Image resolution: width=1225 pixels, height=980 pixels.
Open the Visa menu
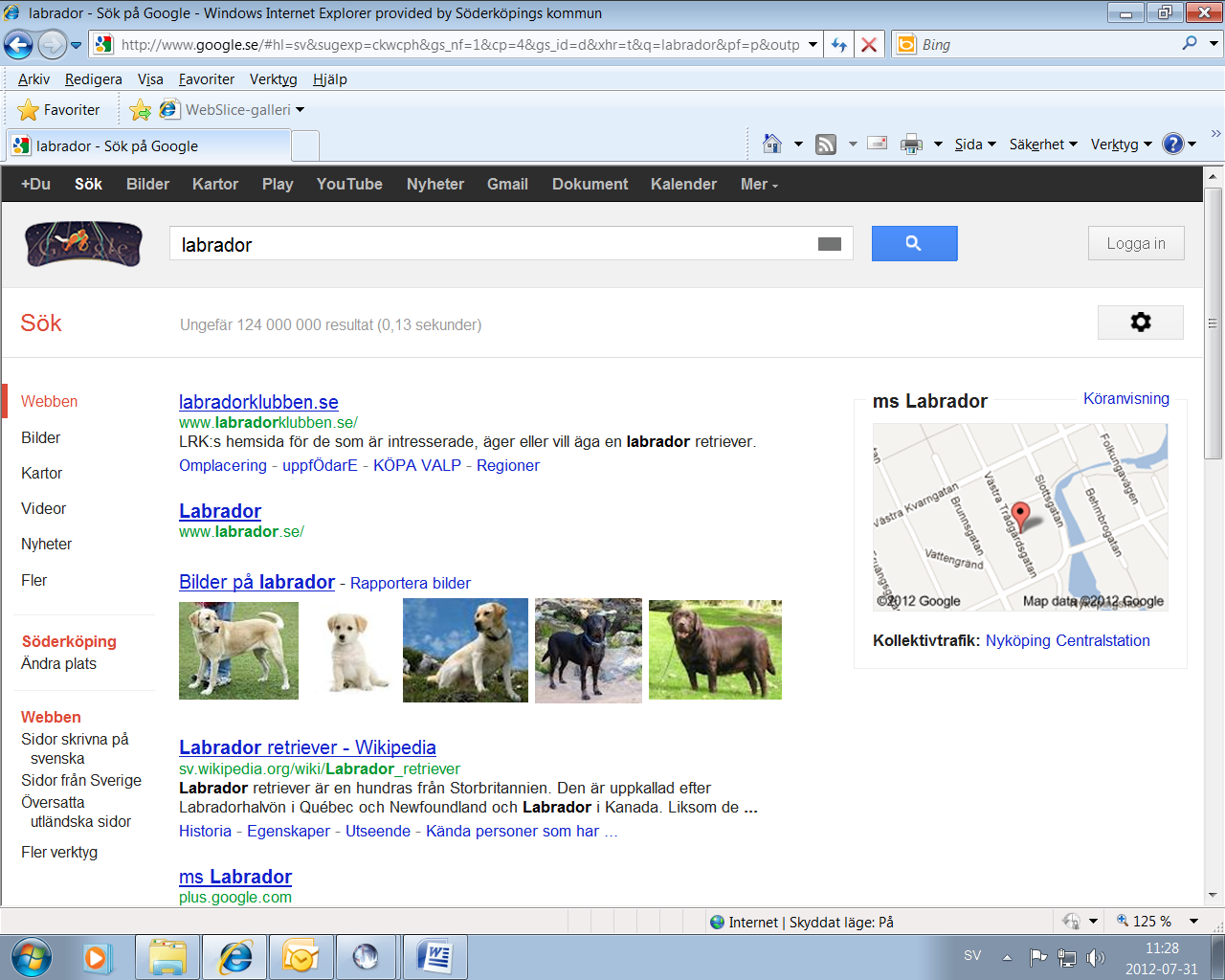[150, 79]
